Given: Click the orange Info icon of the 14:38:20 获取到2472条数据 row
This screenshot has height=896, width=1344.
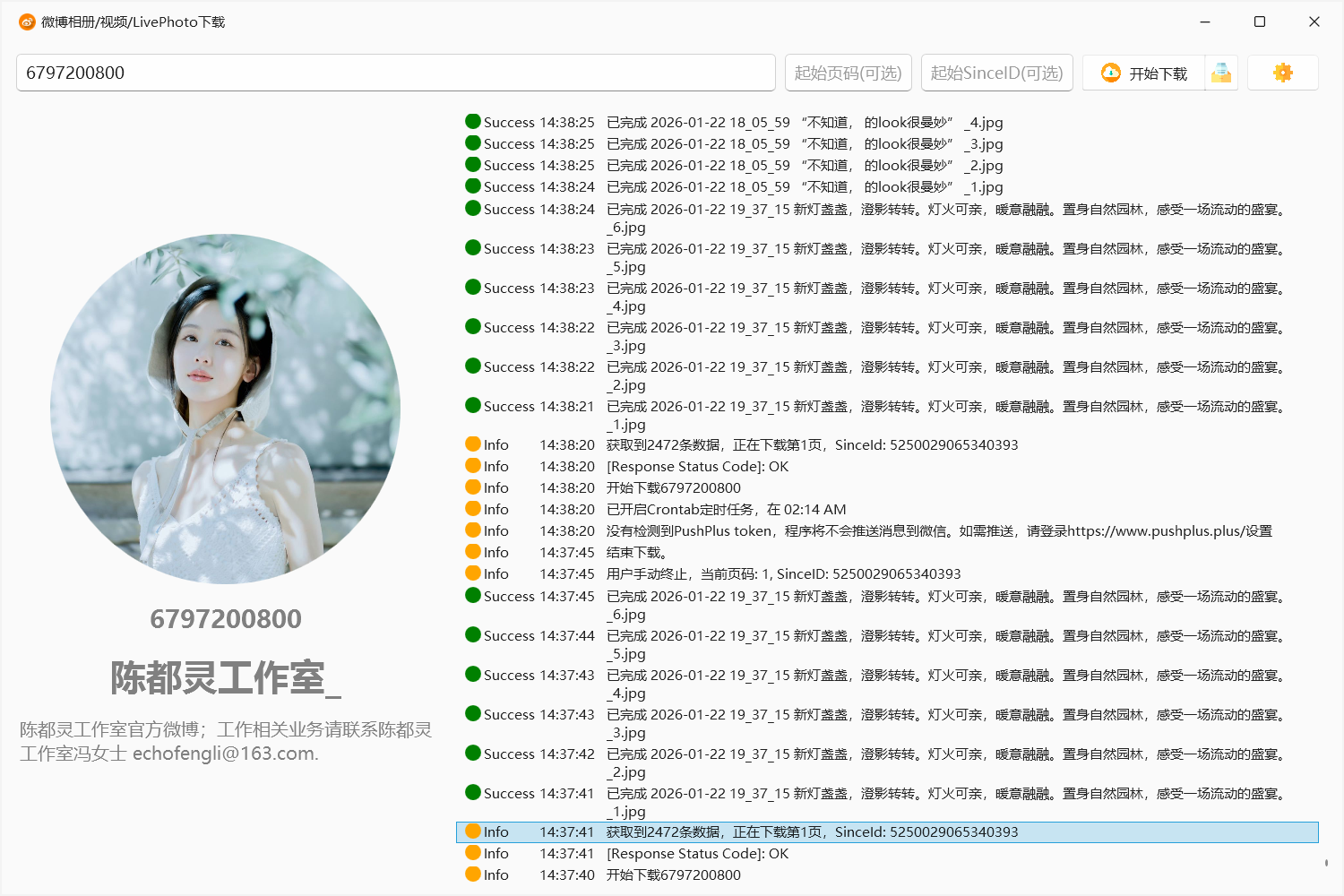Looking at the screenshot, I should (x=473, y=444).
